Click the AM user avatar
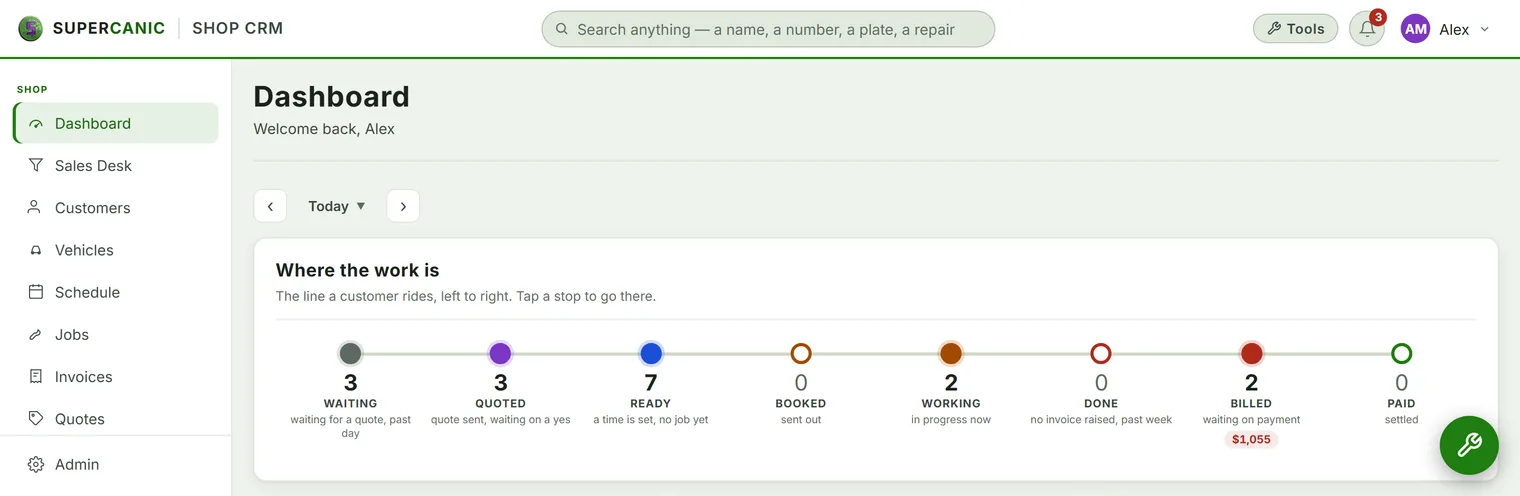This screenshot has height=496, width=1520. click(1416, 29)
